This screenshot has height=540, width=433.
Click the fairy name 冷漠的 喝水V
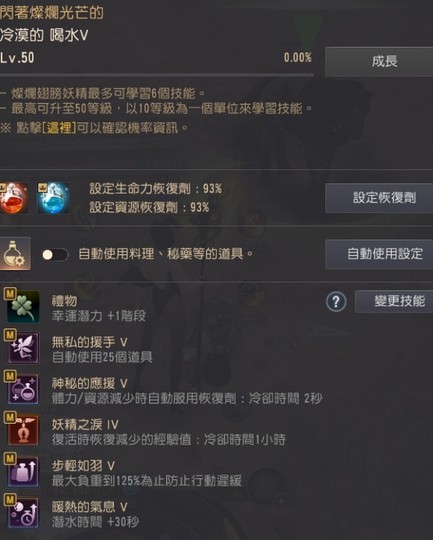pyautogui.click(x=44, y=35)
